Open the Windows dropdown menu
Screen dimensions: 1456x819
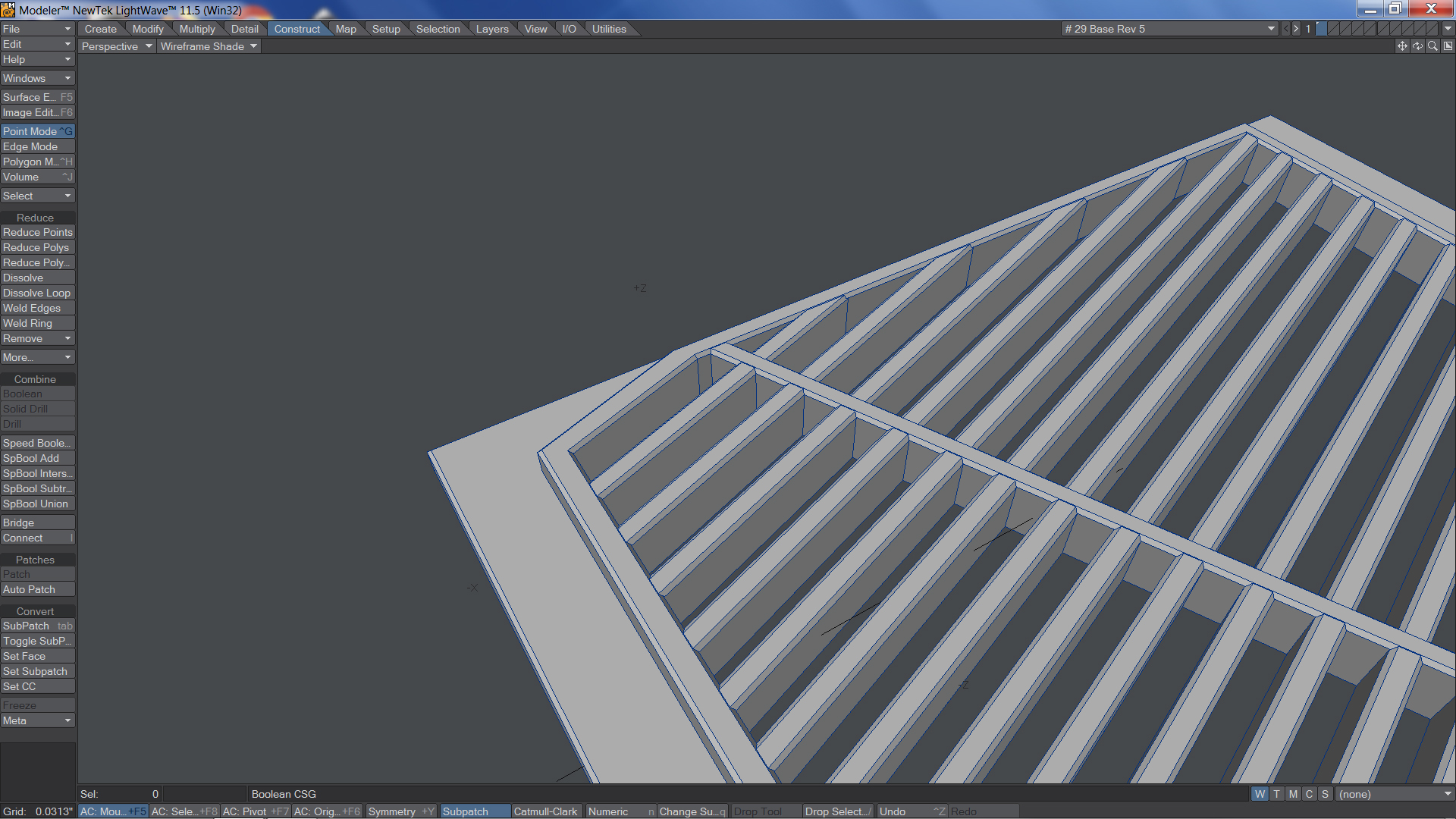coord(37,78)
